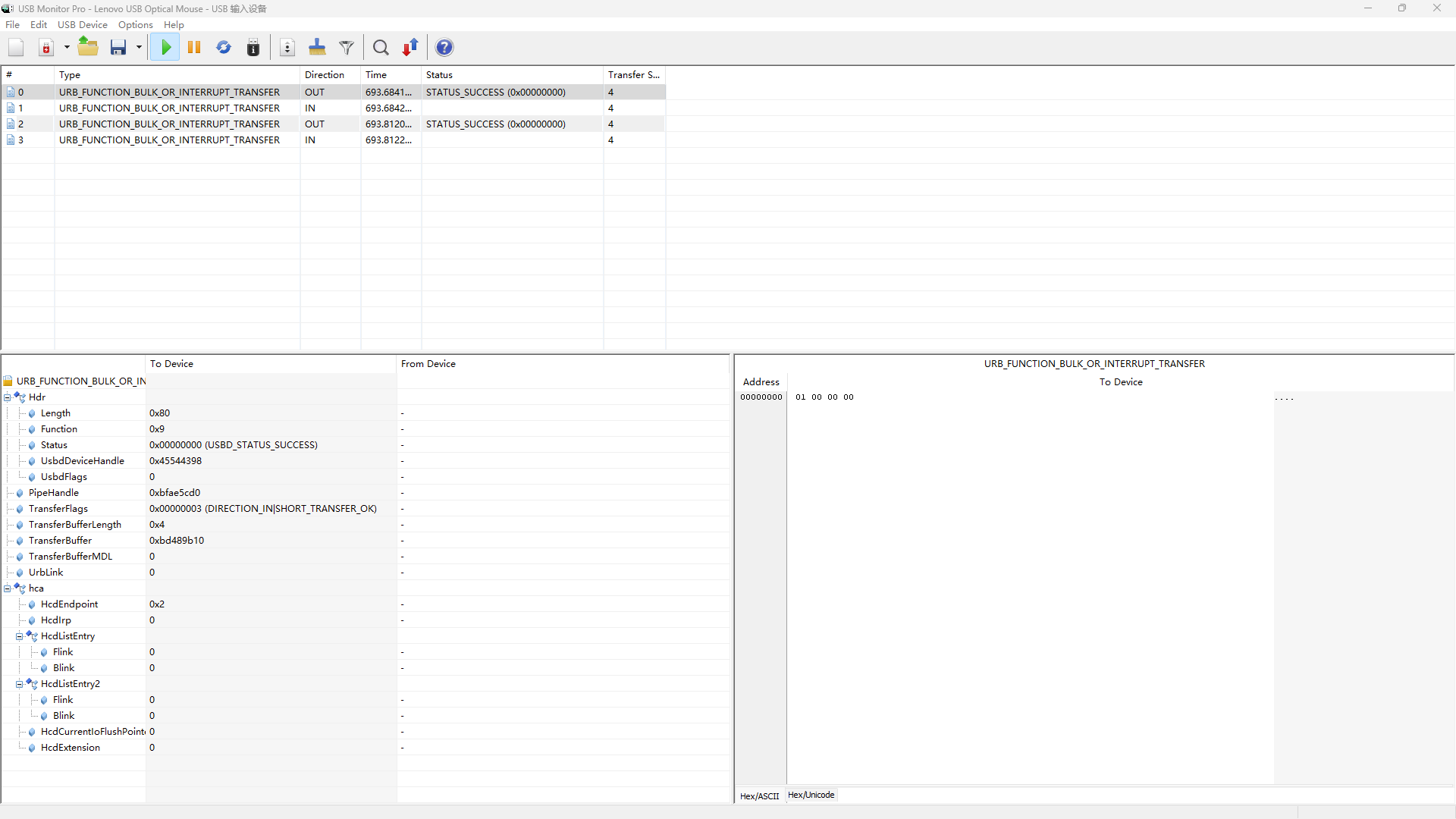Open the blue help question mark
The height and width of the screenshot is (819, 1456).
point(444,48)
